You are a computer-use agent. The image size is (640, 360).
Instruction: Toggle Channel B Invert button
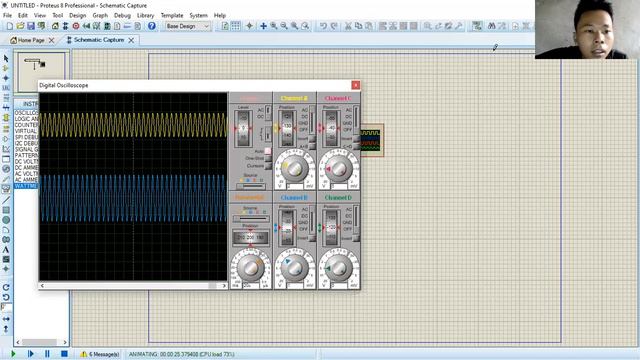(312, 238)
